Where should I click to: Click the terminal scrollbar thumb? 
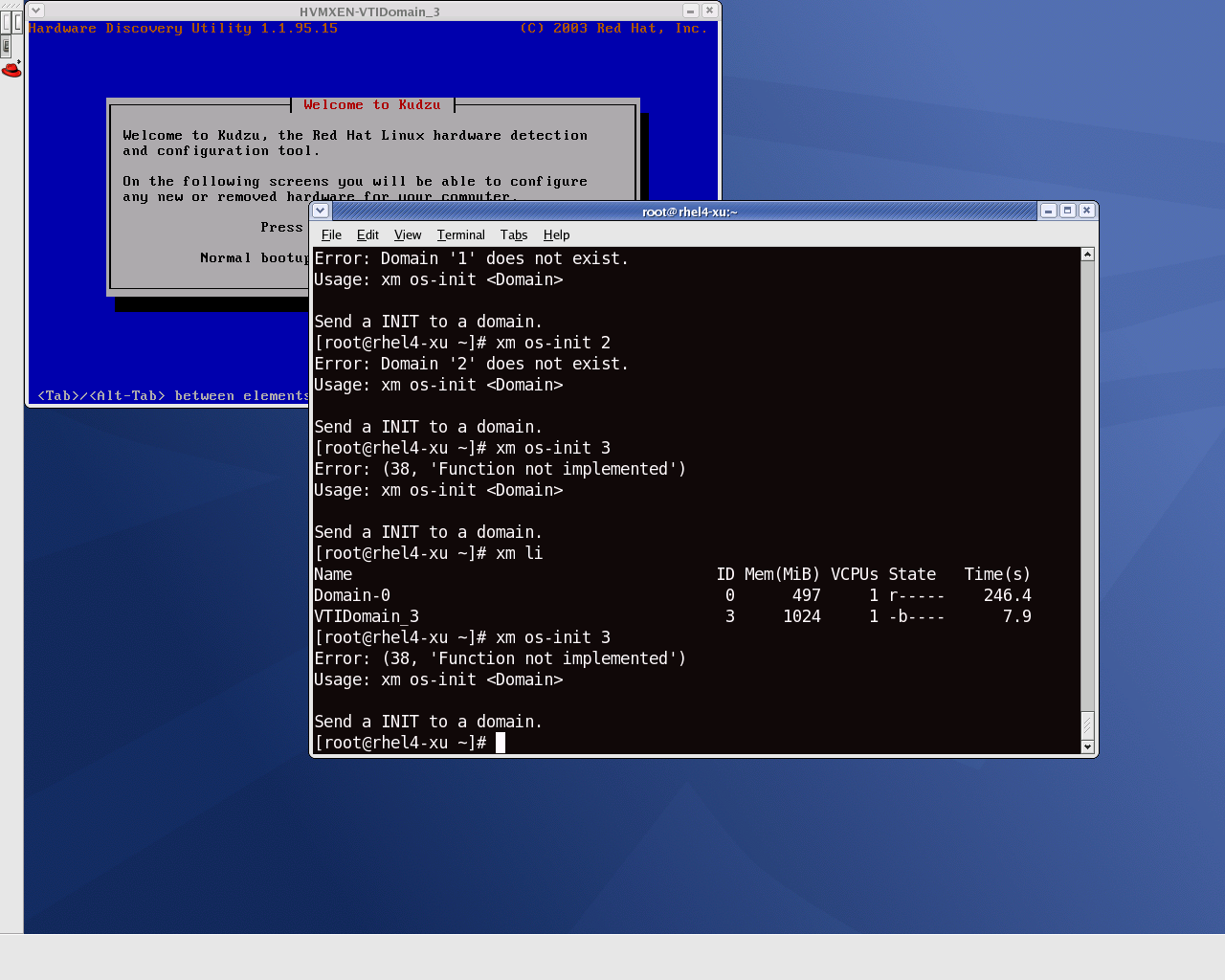coord(1087,724)
